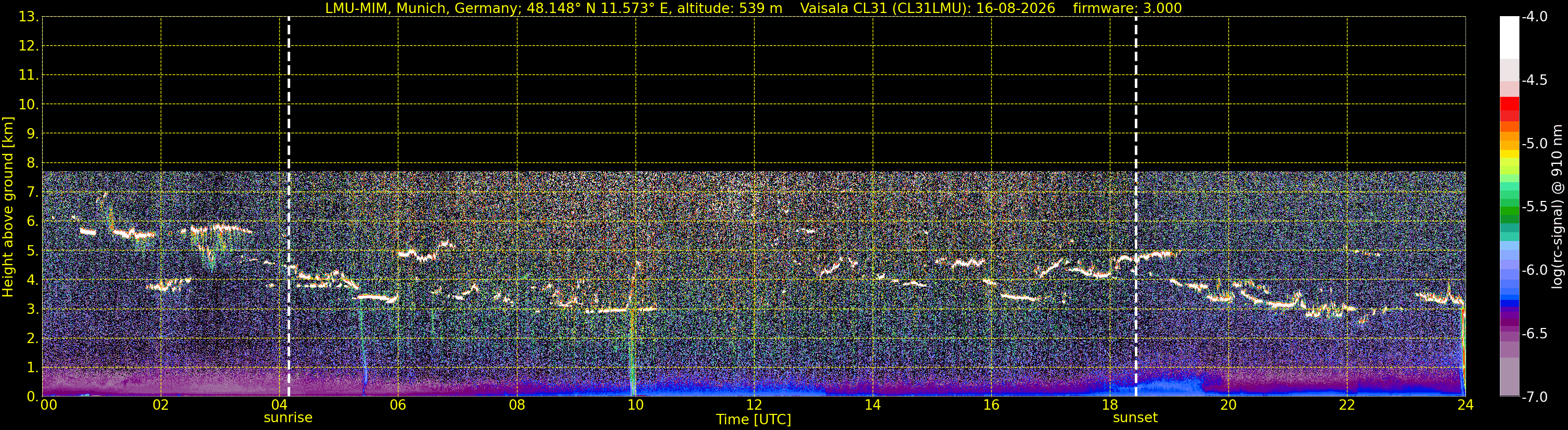Click the 7 km tick label on height axis

pos(32,193)
